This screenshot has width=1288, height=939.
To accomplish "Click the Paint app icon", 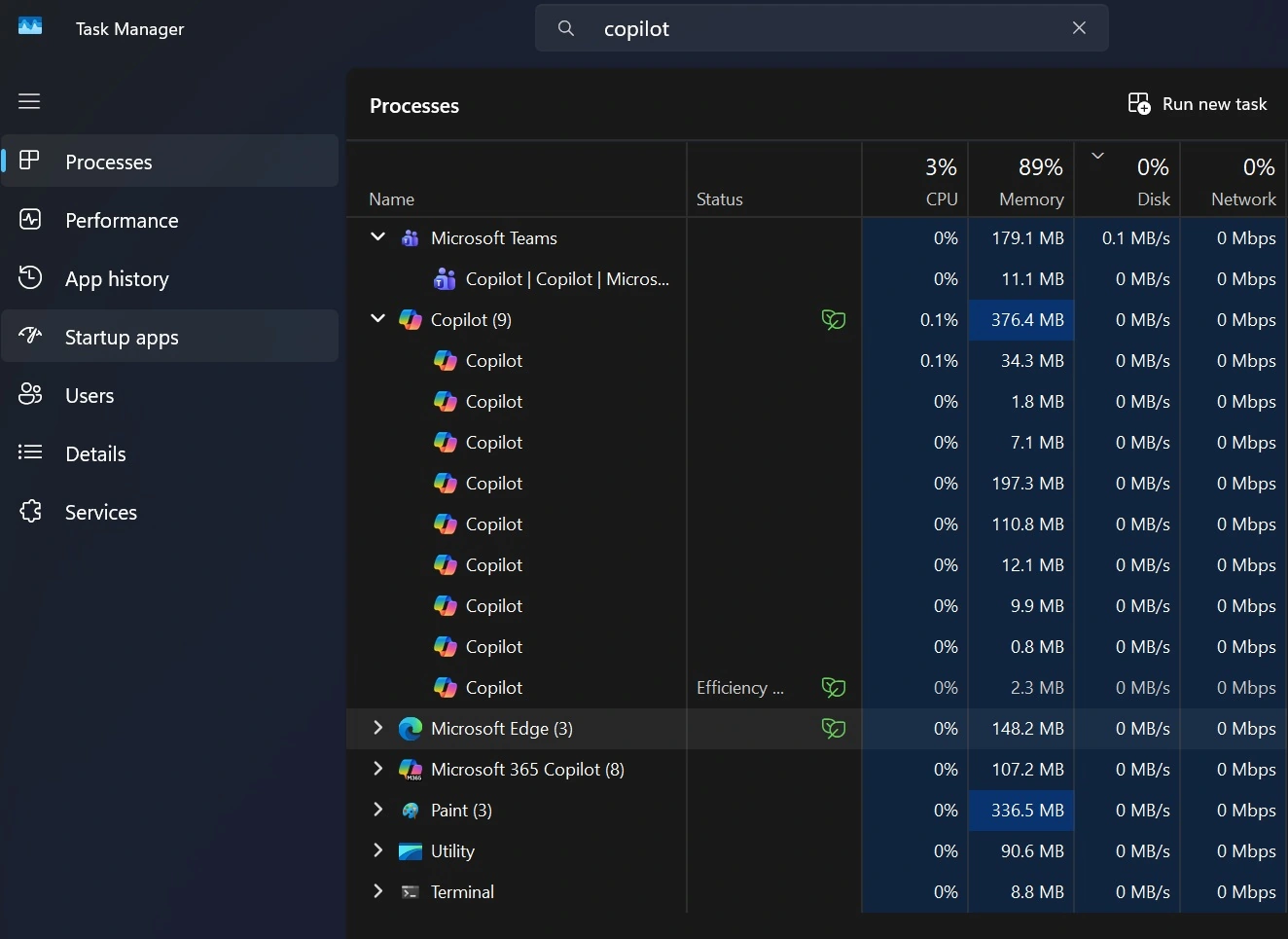I will click(410, 810).
